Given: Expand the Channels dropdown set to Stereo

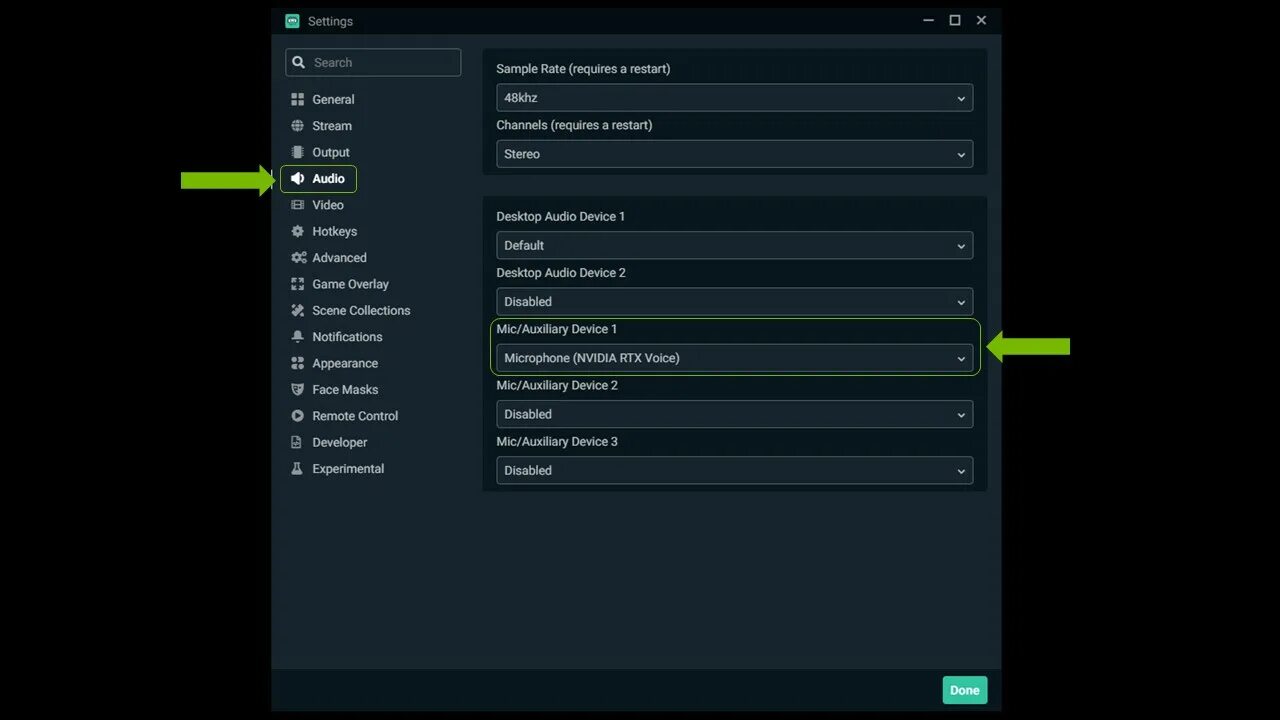Looking at the screenshot, I should pyautogui.click(x=735, y=154).
